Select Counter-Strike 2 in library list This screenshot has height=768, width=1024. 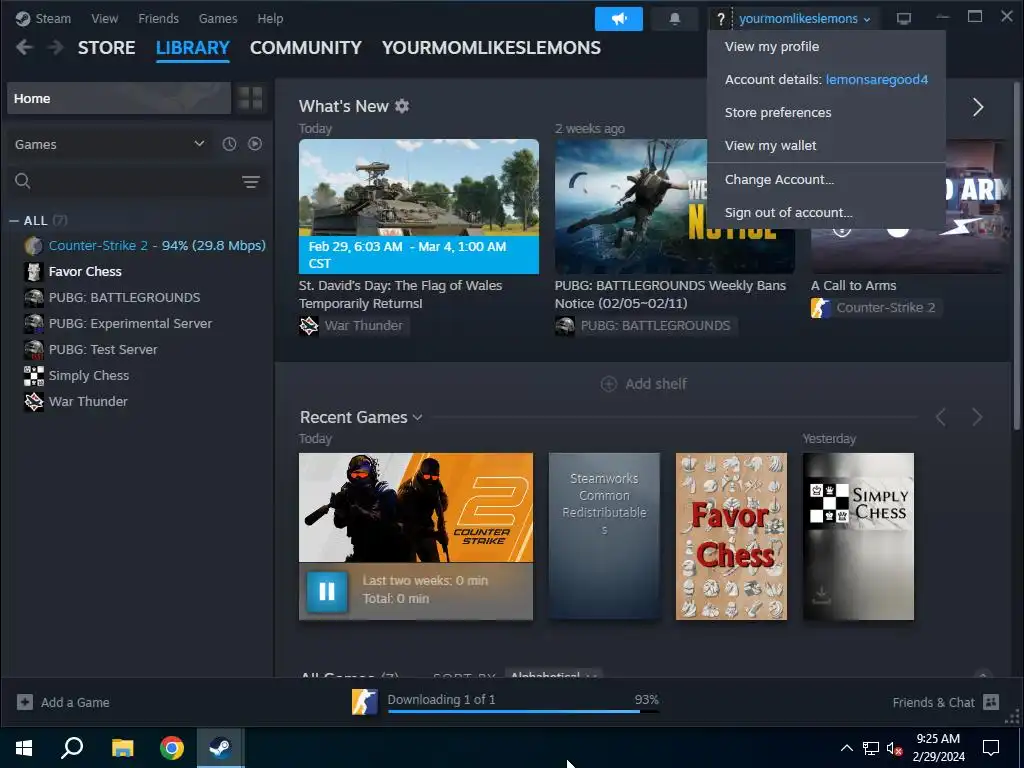tap(144, 246)
